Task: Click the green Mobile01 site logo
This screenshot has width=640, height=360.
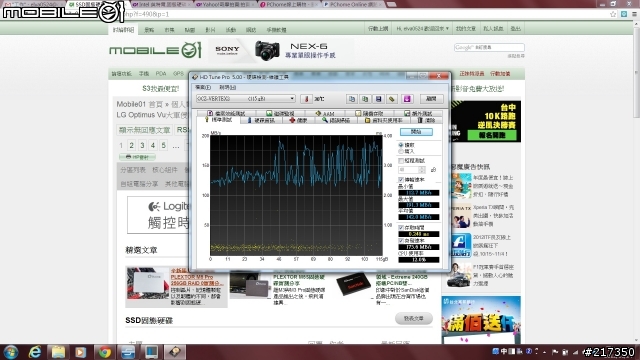Action: tap(156, 51)
